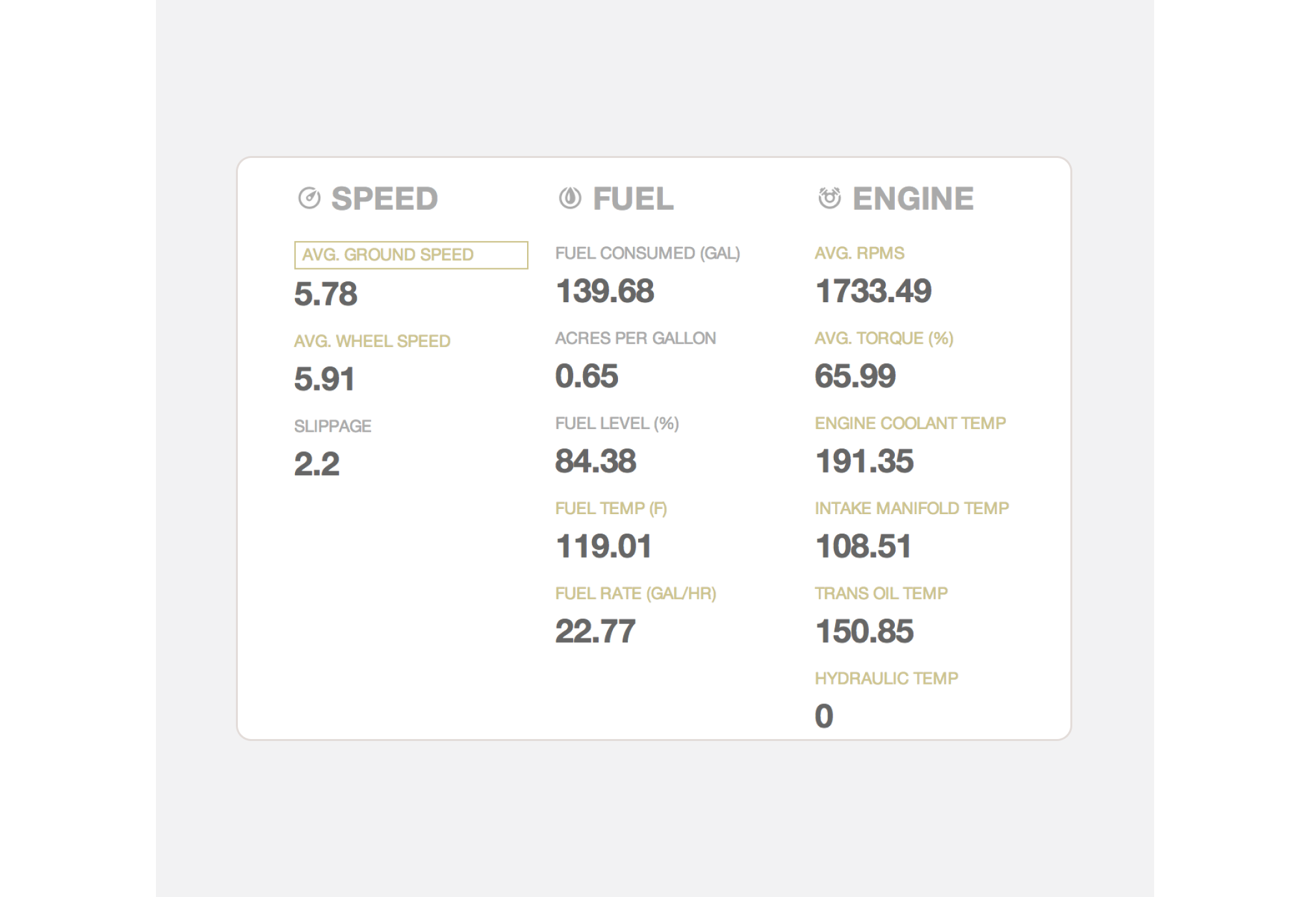Screen dimensions: 1316x897
Task: Click the FUEL section heading
Action: tap(633, 199)
